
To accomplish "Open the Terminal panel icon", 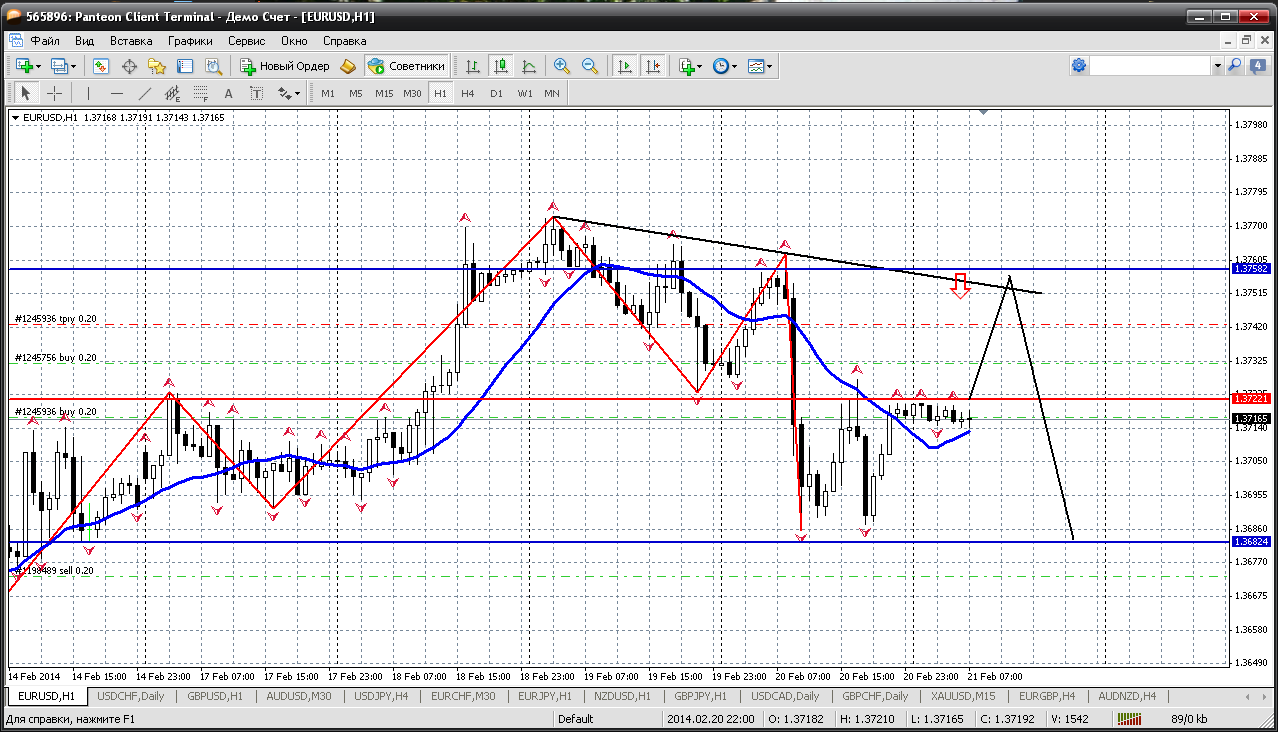I will pos(185,66).
